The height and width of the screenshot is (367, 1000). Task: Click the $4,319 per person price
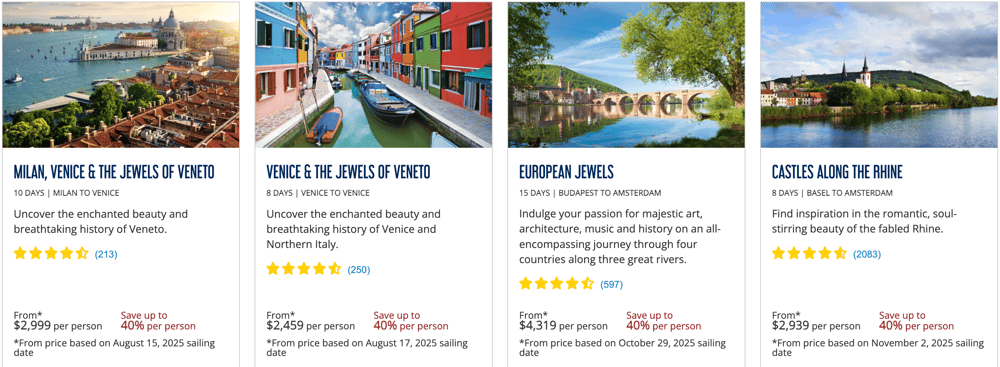(563, 326)
